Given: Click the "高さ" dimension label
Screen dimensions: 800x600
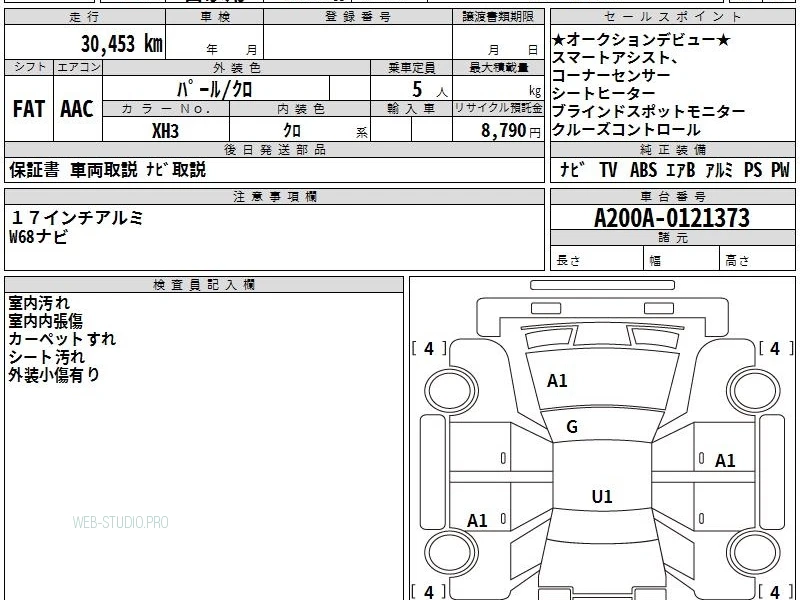Looking at the screenshot, I should point(737,260).
